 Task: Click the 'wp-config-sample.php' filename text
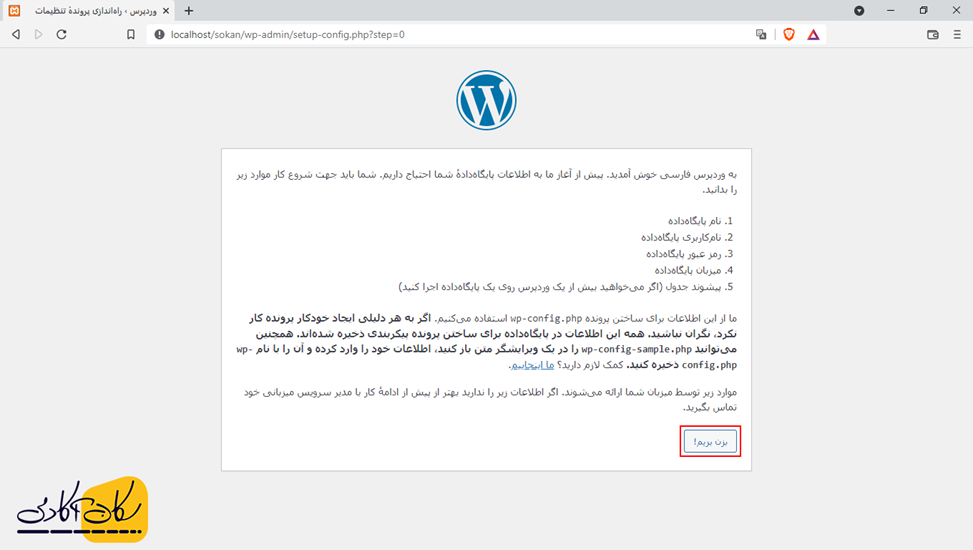pyautogui.click(x=636, y=349)
